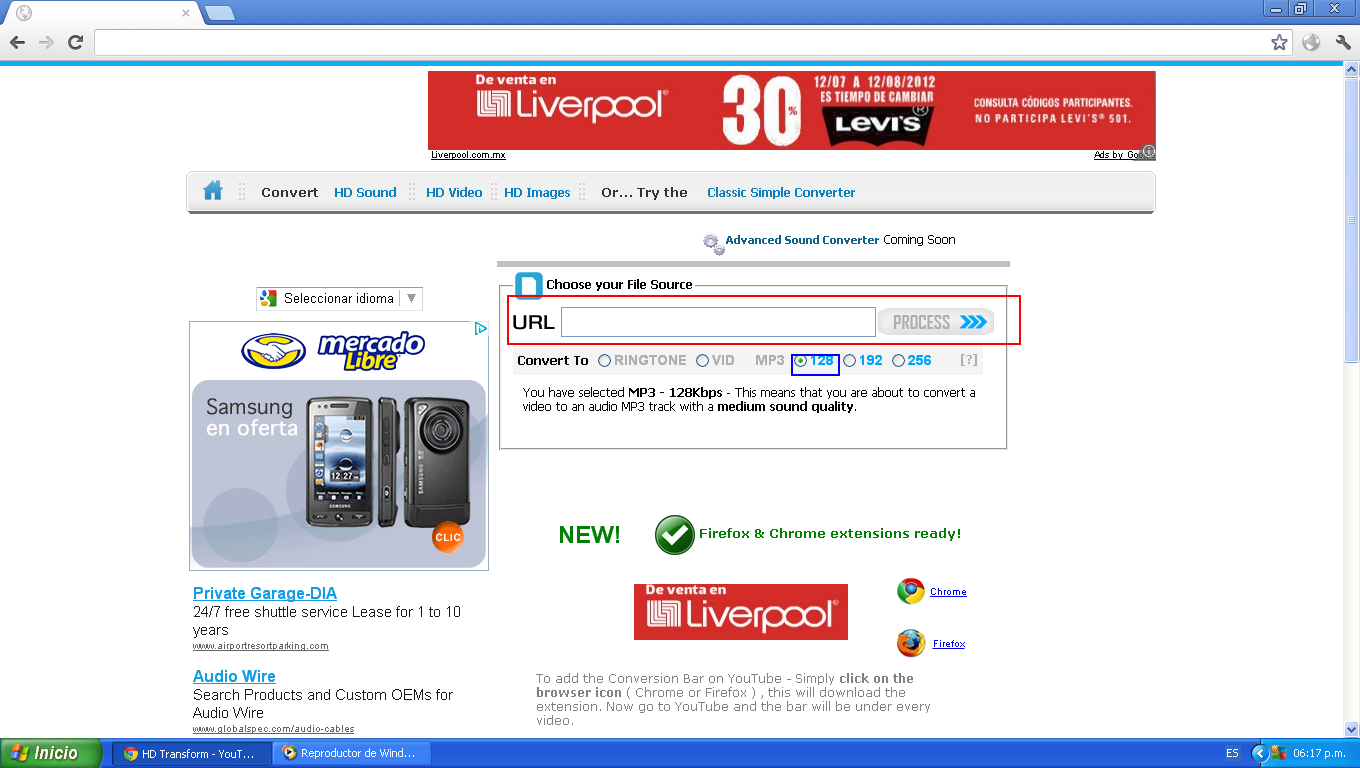Image resolution: width=1360 pixels, height=768 pixels.
Task: Click the green checkmark extensions icon
Action: click(675, 535)
